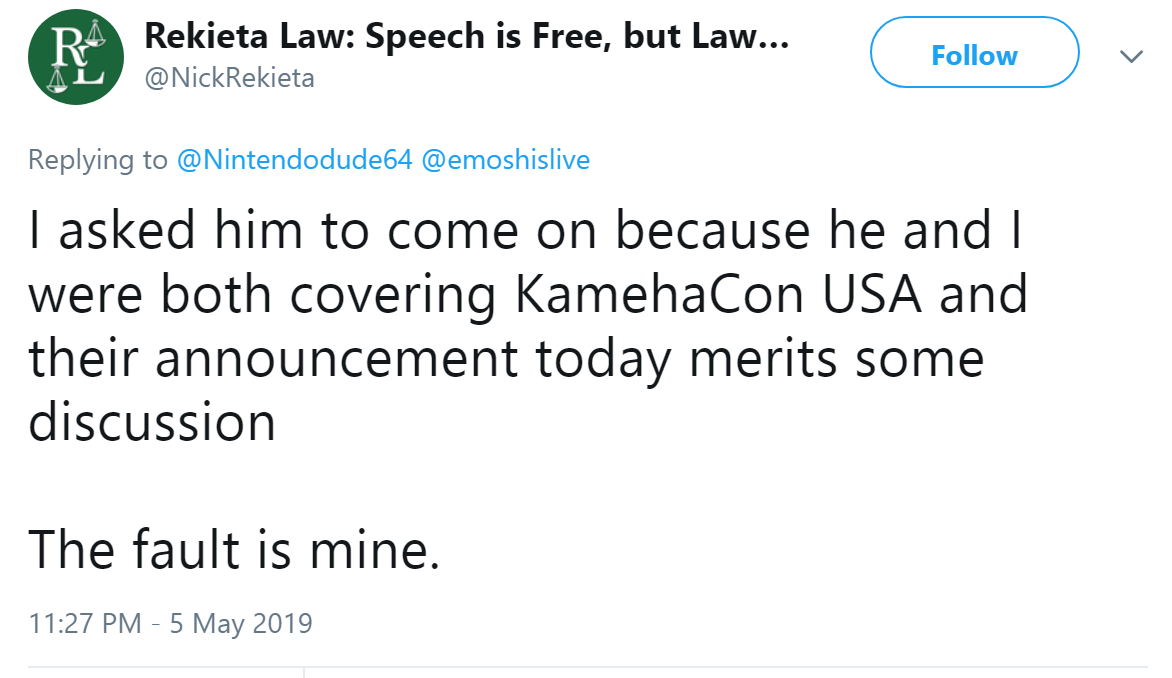Click the word 'discussion' in the tweet
Screen dimensions: 1172x678
coord(152,422)
